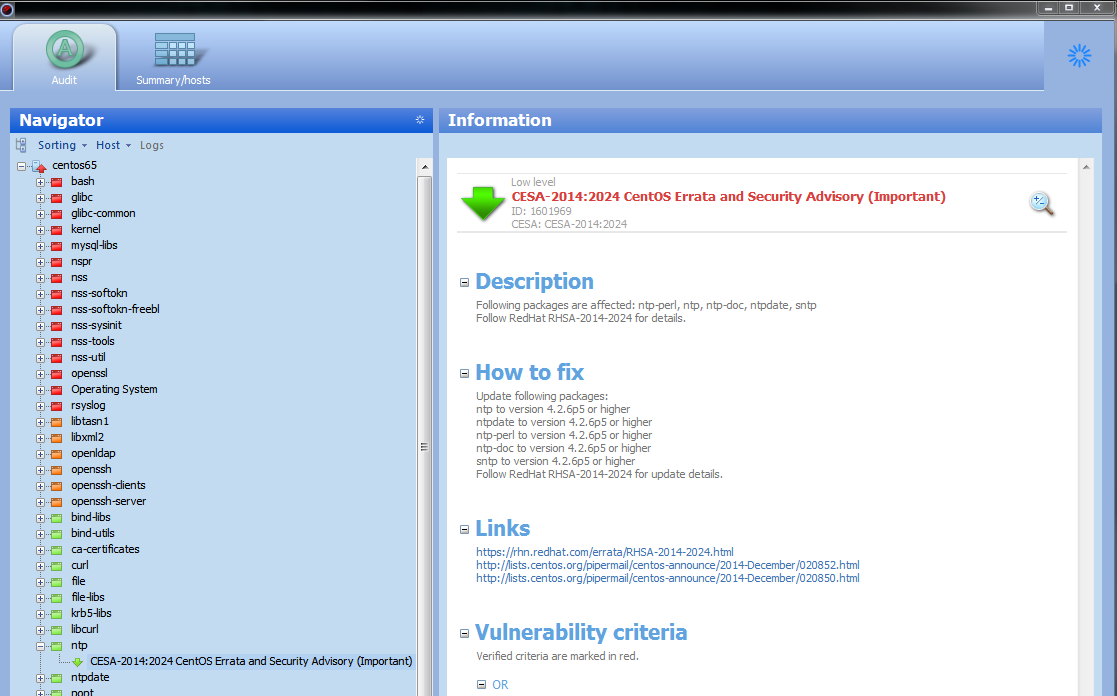Open the Sorting dropdown
1117x696 pixels.
click(x=62, y=145)
